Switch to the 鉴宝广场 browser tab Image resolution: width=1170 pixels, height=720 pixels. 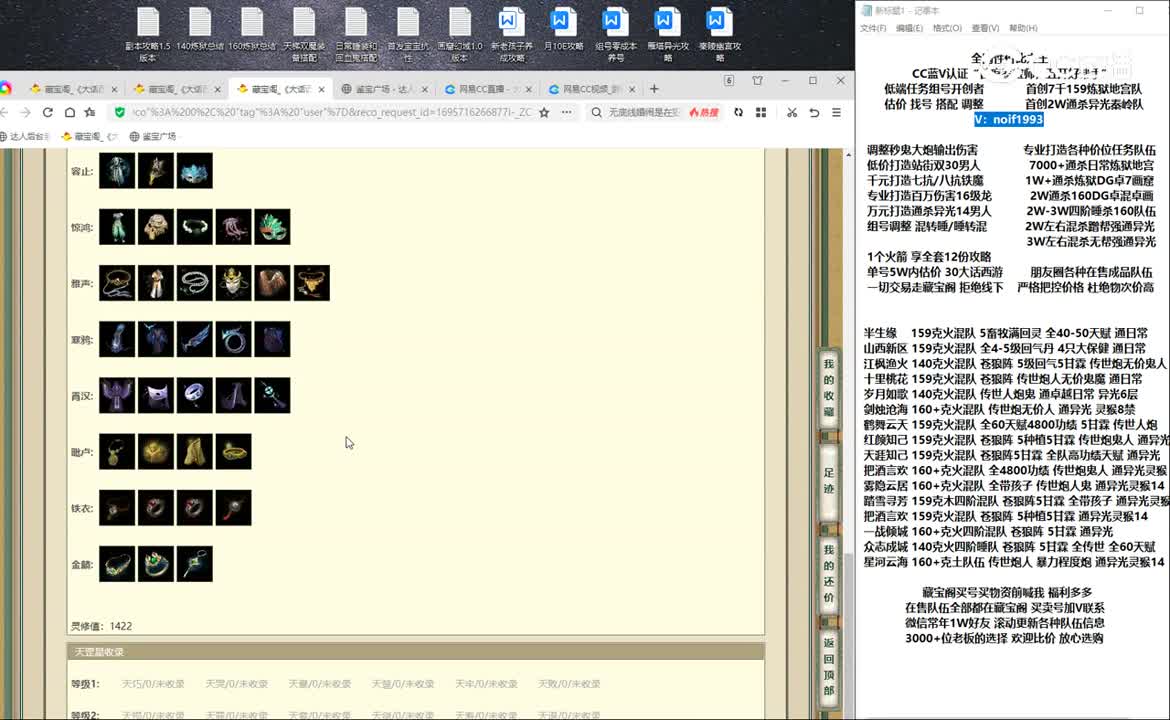pyautogui.click(x=384, y=89)
